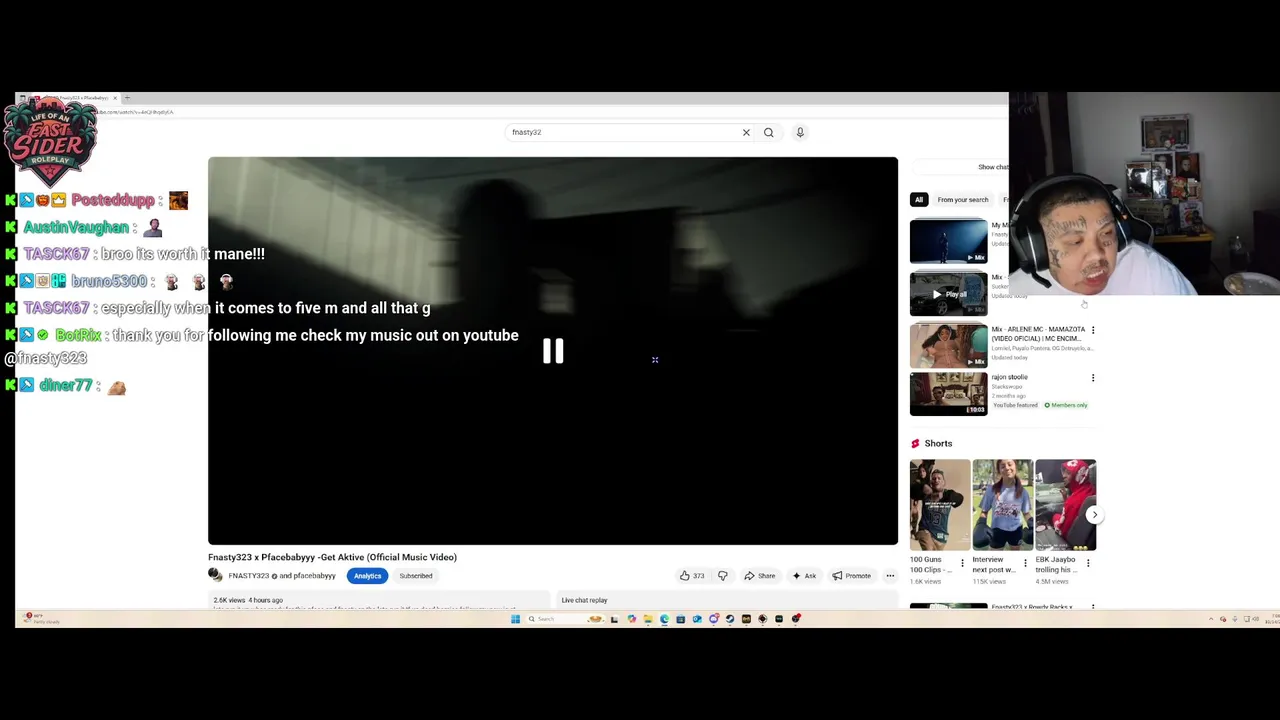
Task: Open the Analytics button
Action: click(x=367, y=576)
